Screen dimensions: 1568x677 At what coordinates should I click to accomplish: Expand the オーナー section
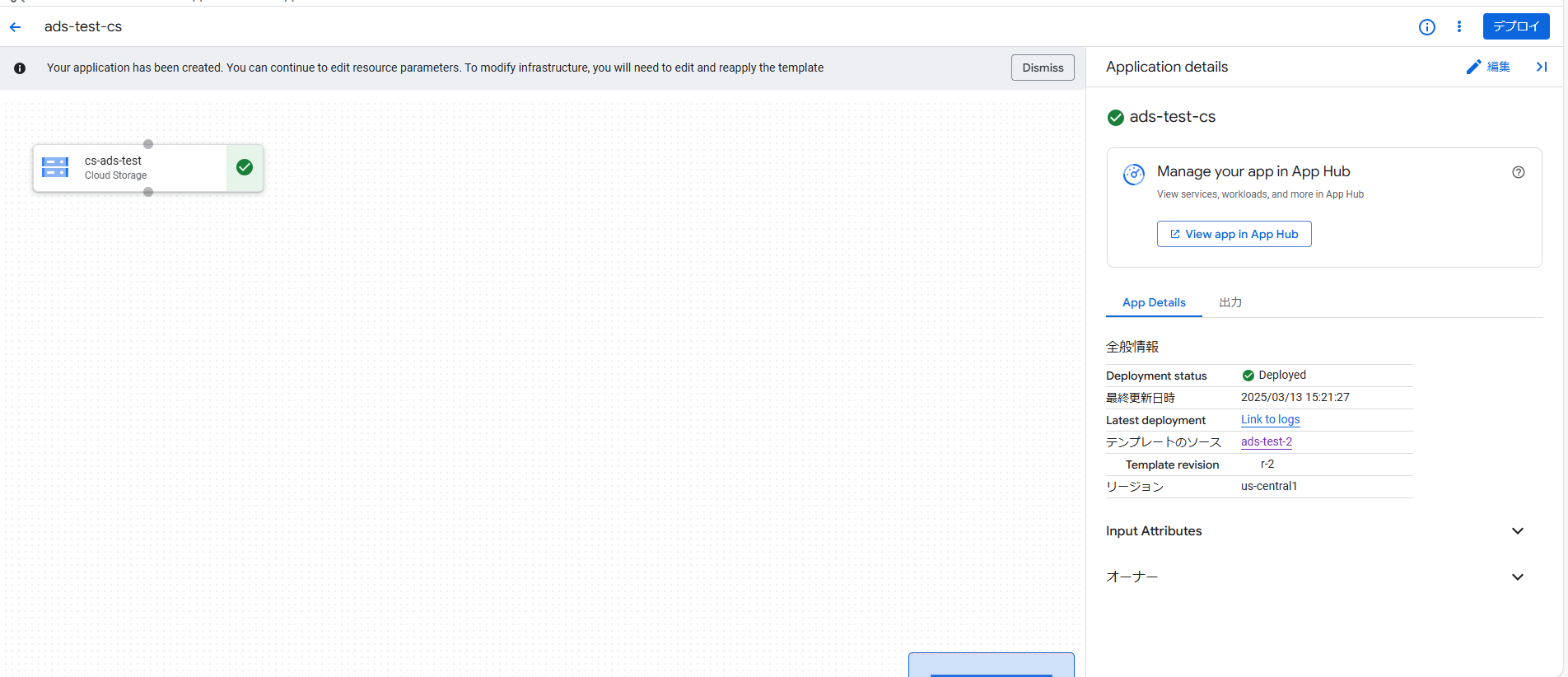coord(1315,577)
